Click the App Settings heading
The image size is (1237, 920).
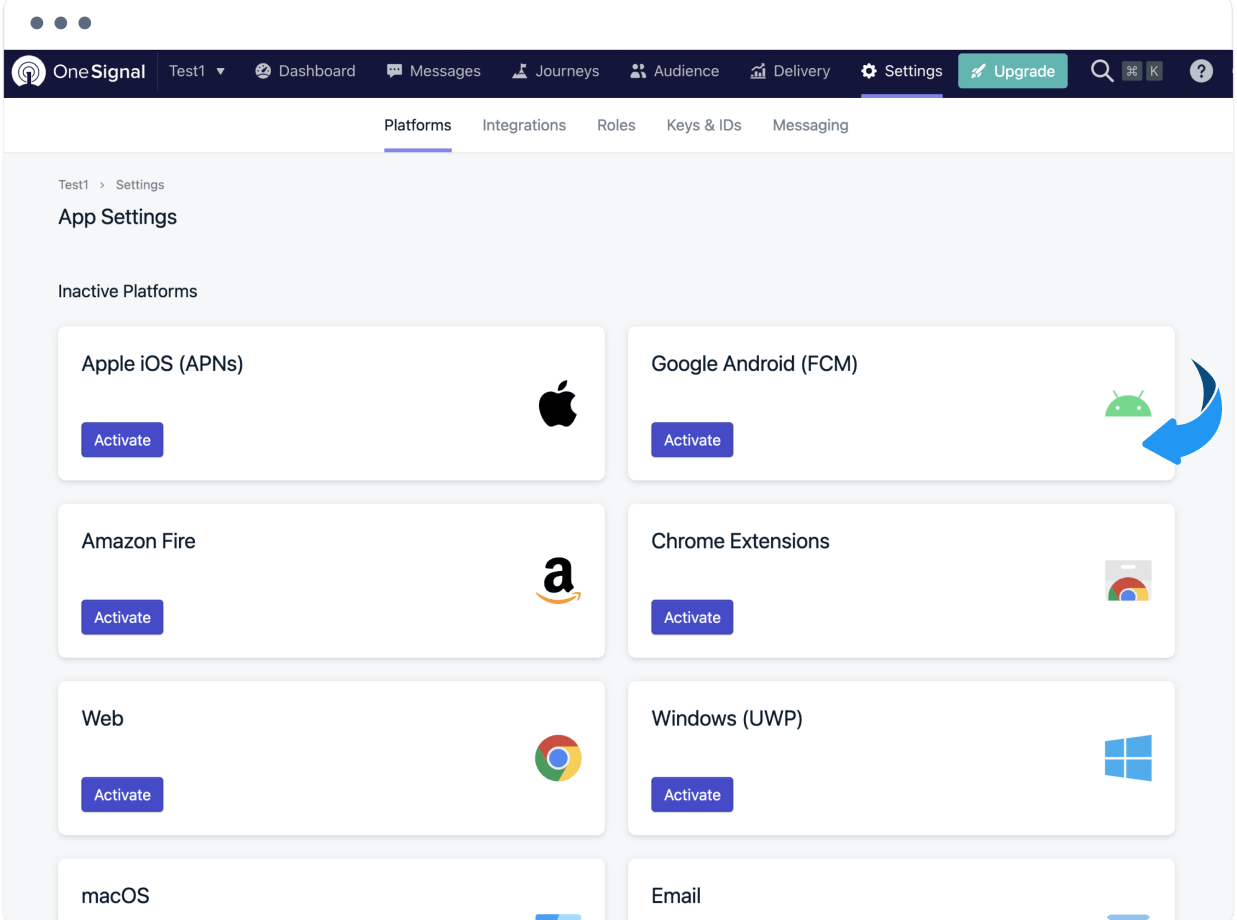(117, 217)
